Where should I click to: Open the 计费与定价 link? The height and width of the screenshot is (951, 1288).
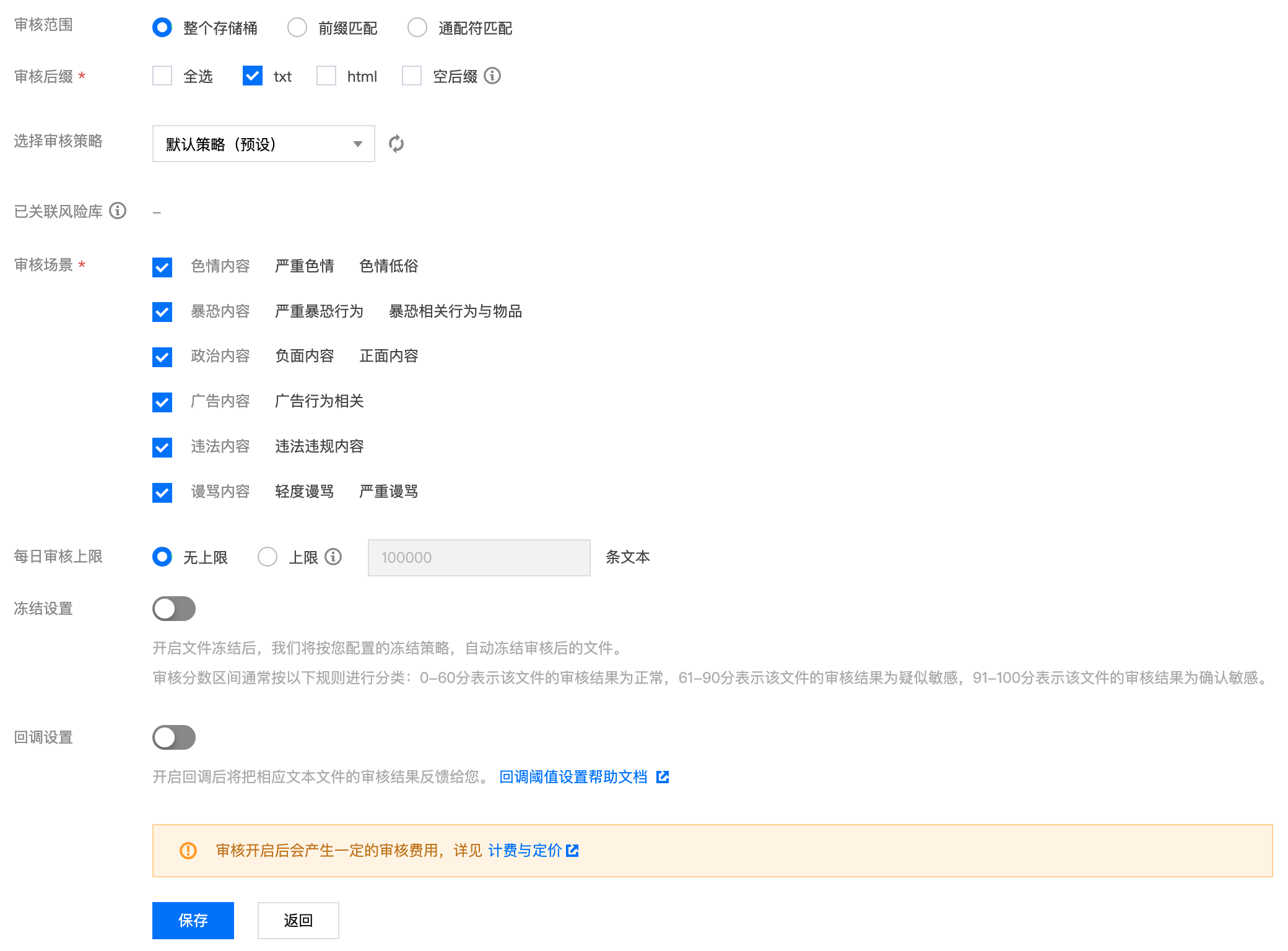[524, 850]
